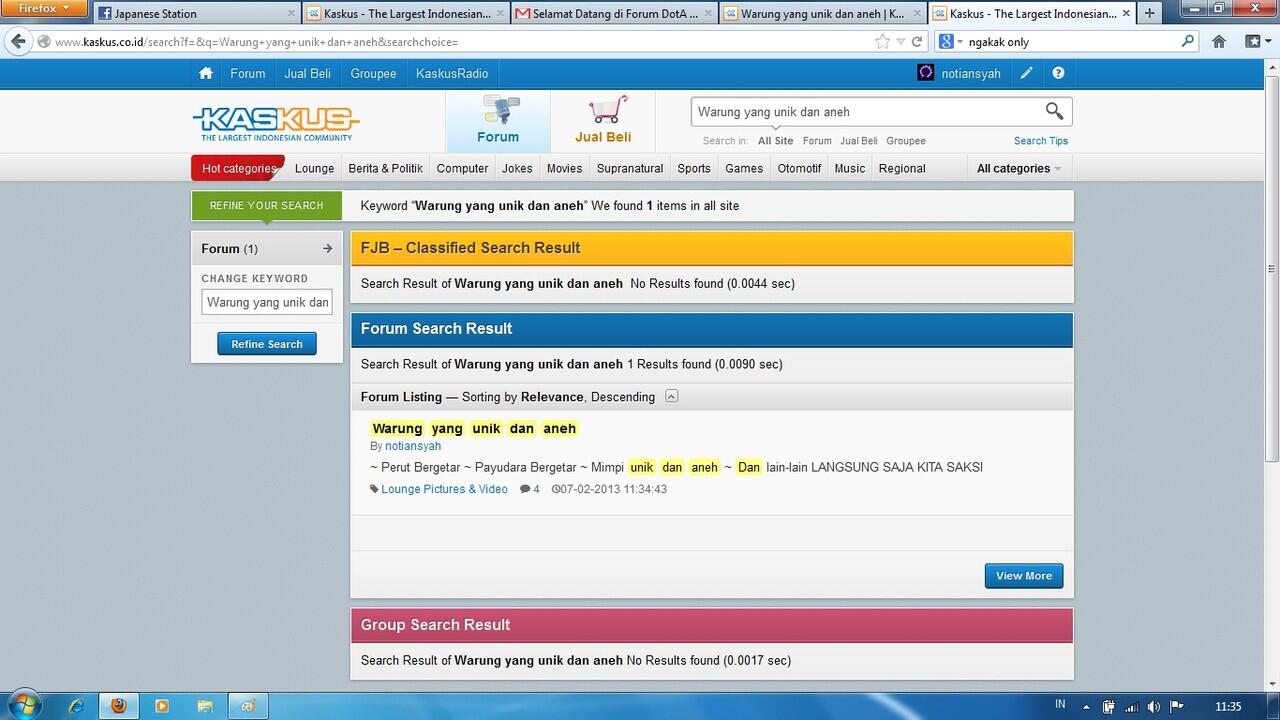Screen dimensions: 1280x720
Task: Open the Windows Start menu
Action: (x=23, y=705)
